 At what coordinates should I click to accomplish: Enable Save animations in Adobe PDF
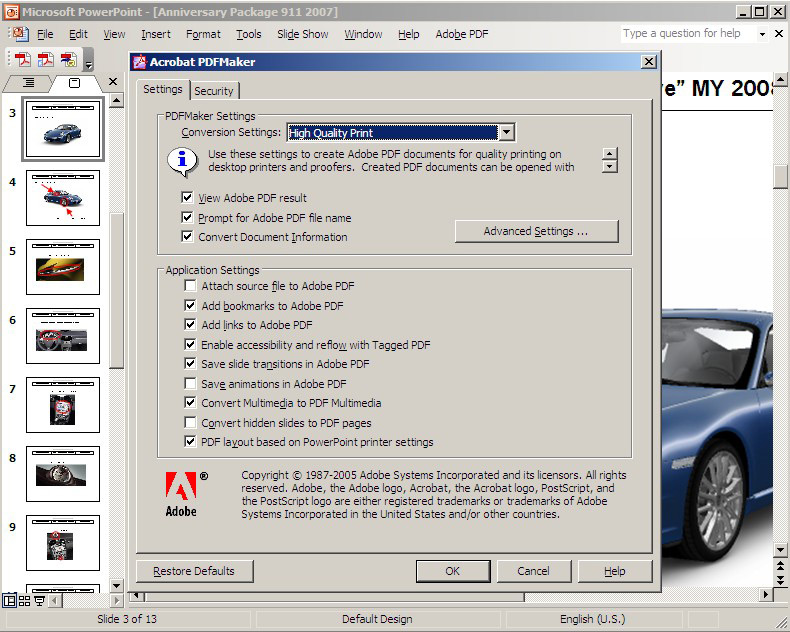pyautogui.click(x=190, y=384)
